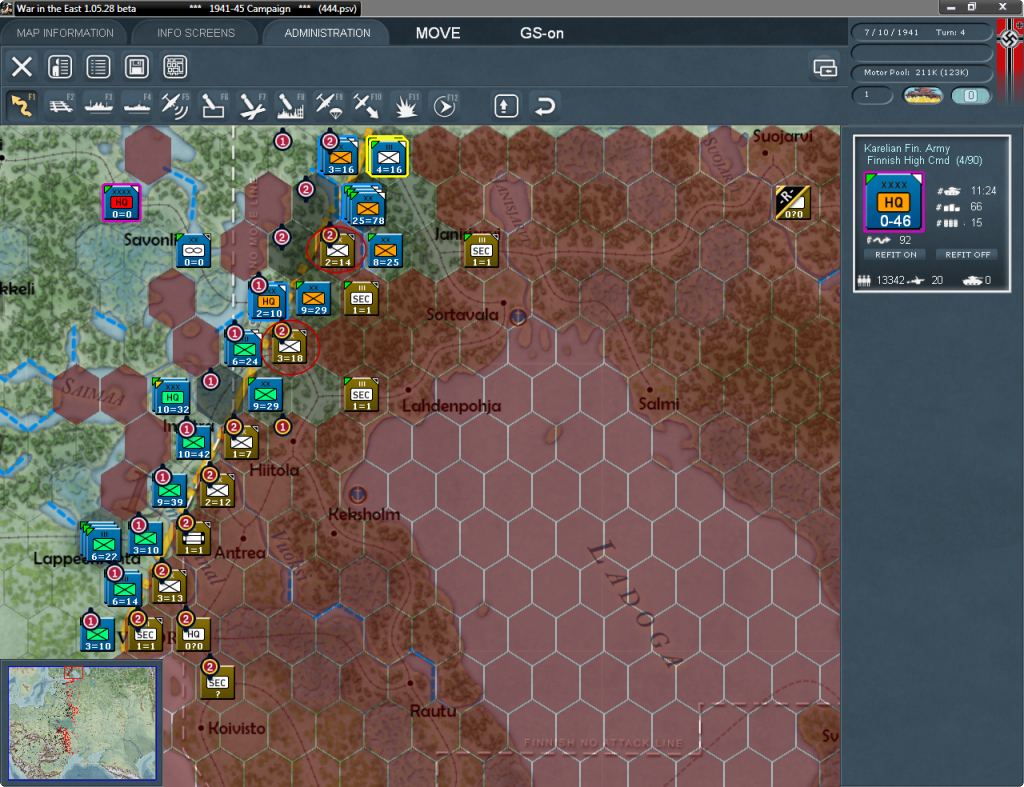This screenshot has height=787, width=1024.
Task: Click the HQ 0-46 counter in unit panel
Action: tap(893, 202)
